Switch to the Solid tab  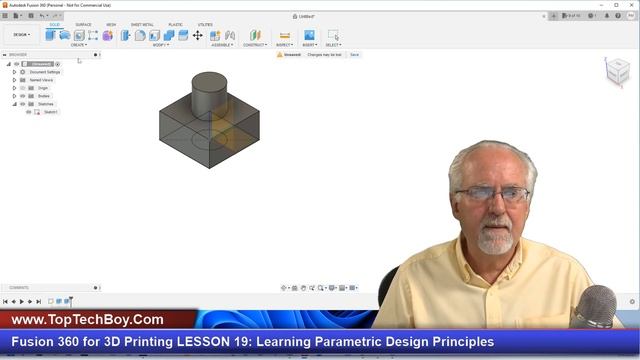[x=54, y=24]
